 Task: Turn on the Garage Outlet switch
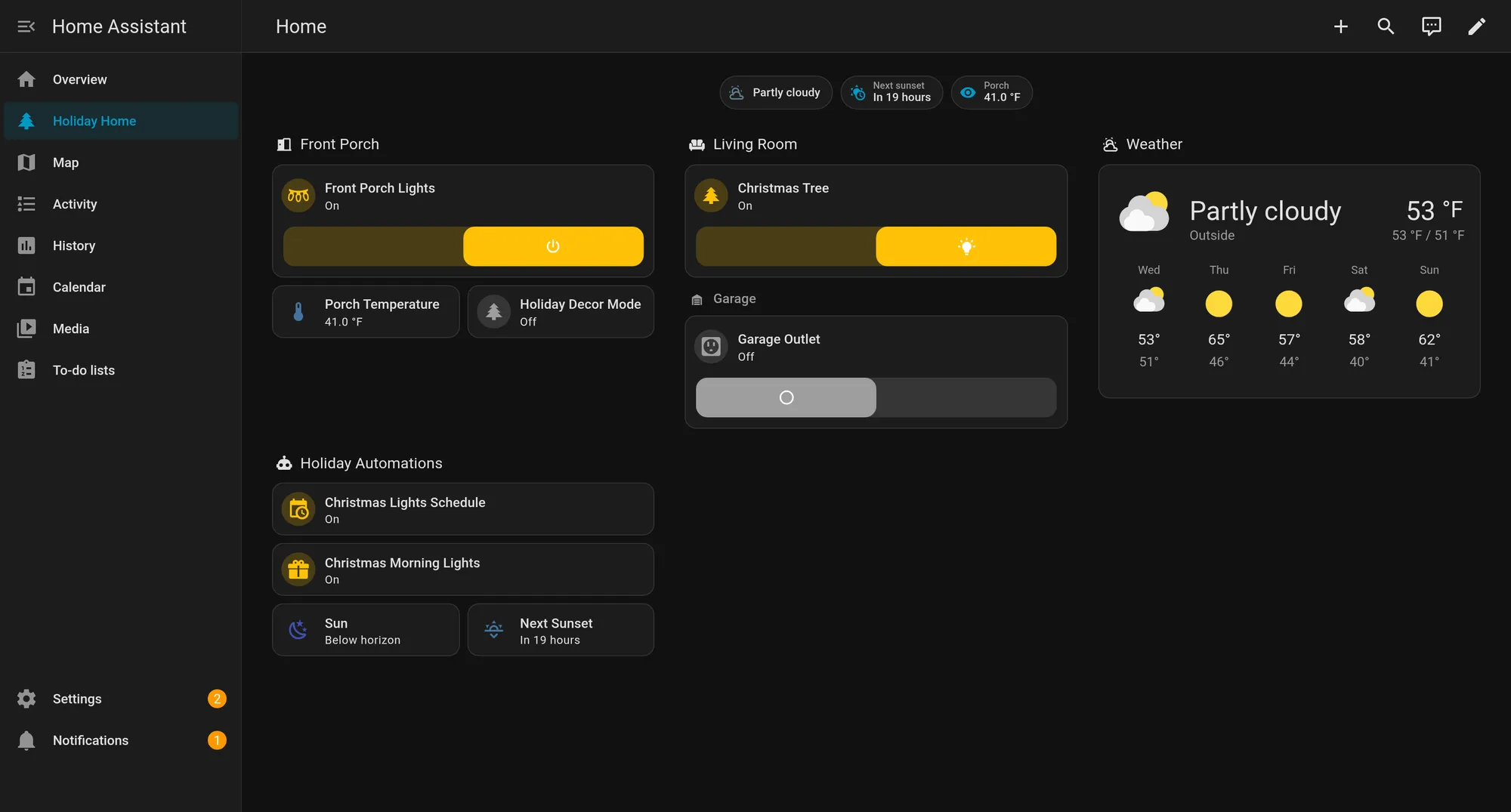(876, 397)
